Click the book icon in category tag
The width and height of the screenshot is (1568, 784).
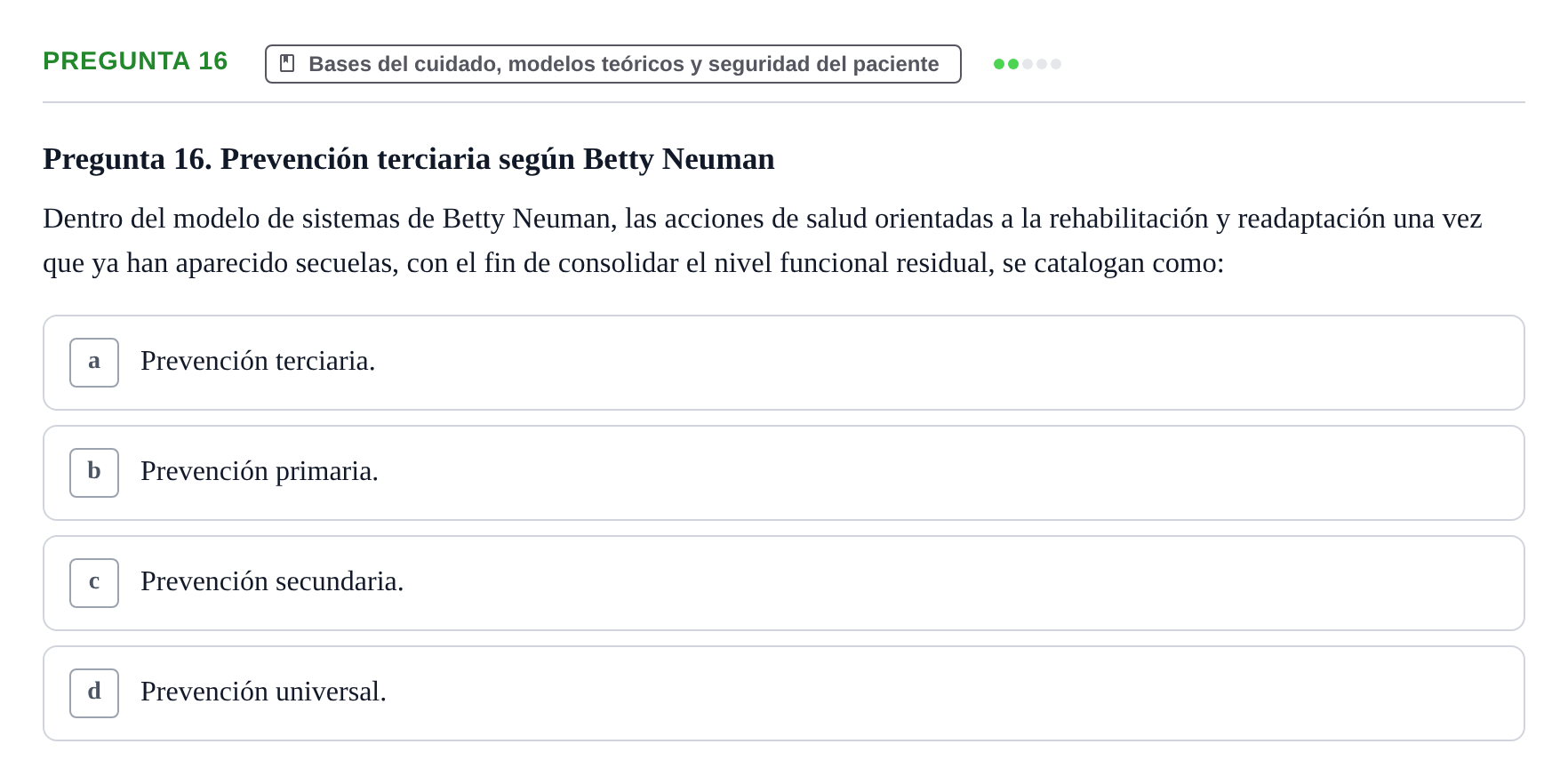click(287, 63)
